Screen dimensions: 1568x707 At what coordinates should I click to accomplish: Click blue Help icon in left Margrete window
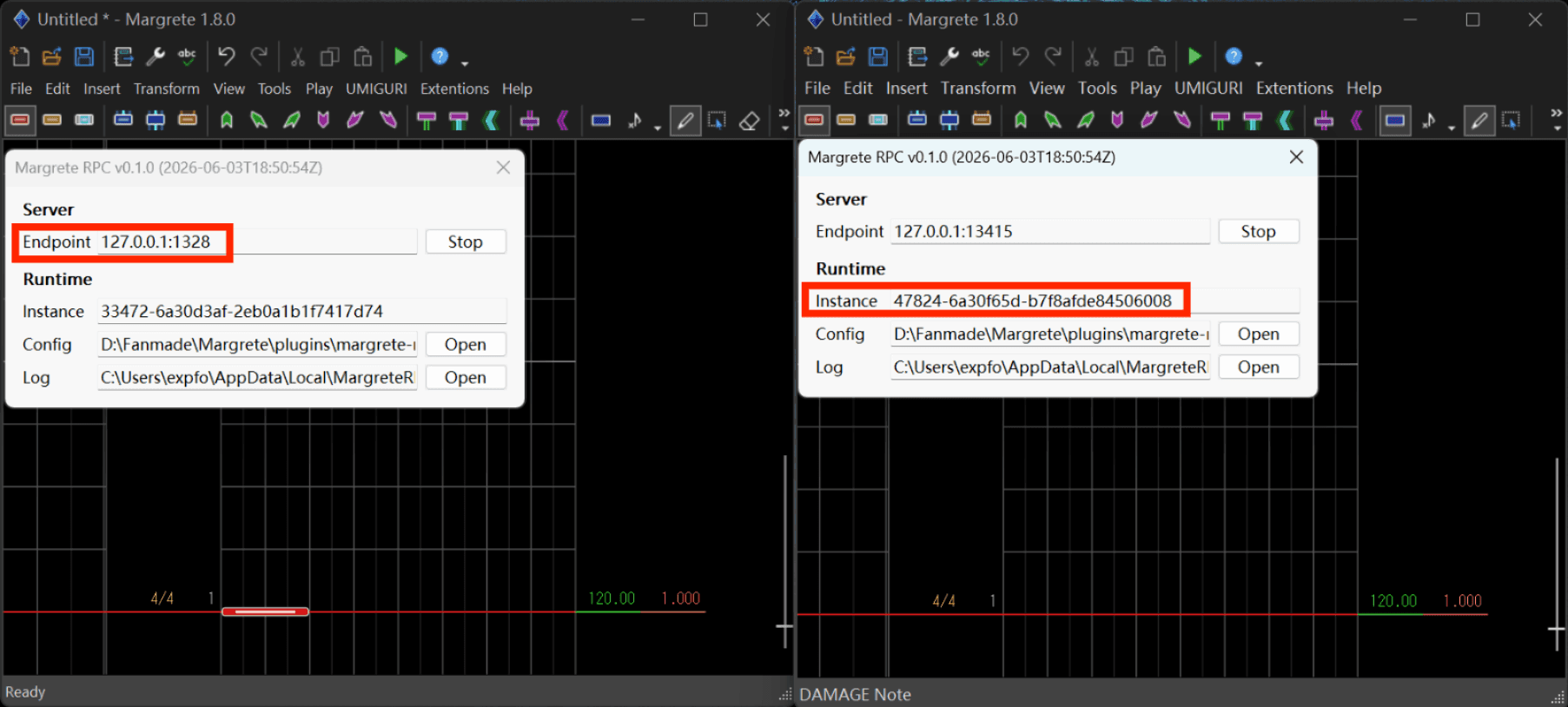440,56
